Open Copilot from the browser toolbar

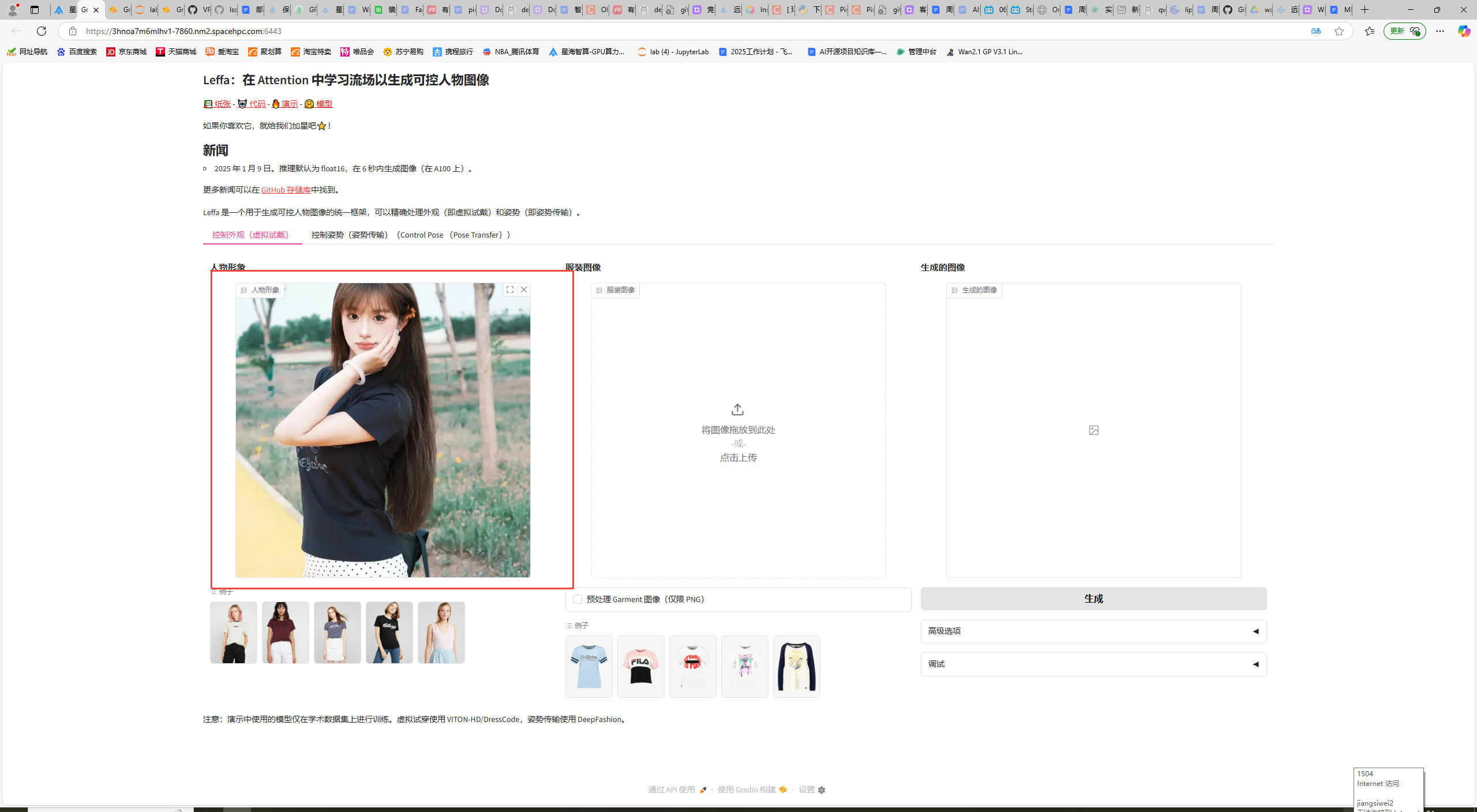1464,31
